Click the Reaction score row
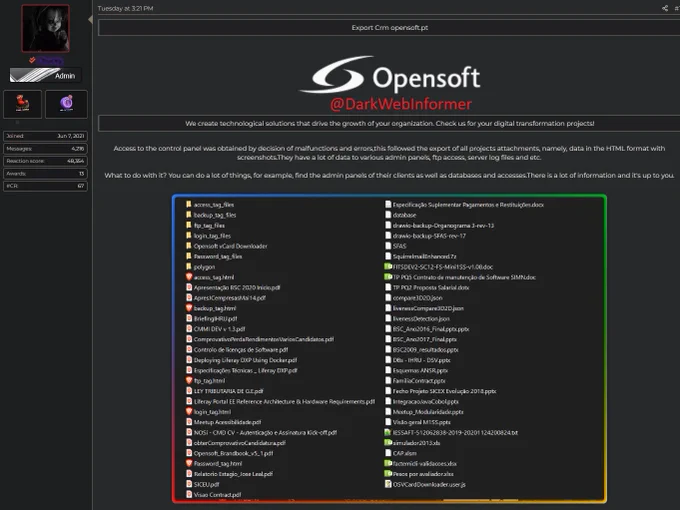 (46, 161)
